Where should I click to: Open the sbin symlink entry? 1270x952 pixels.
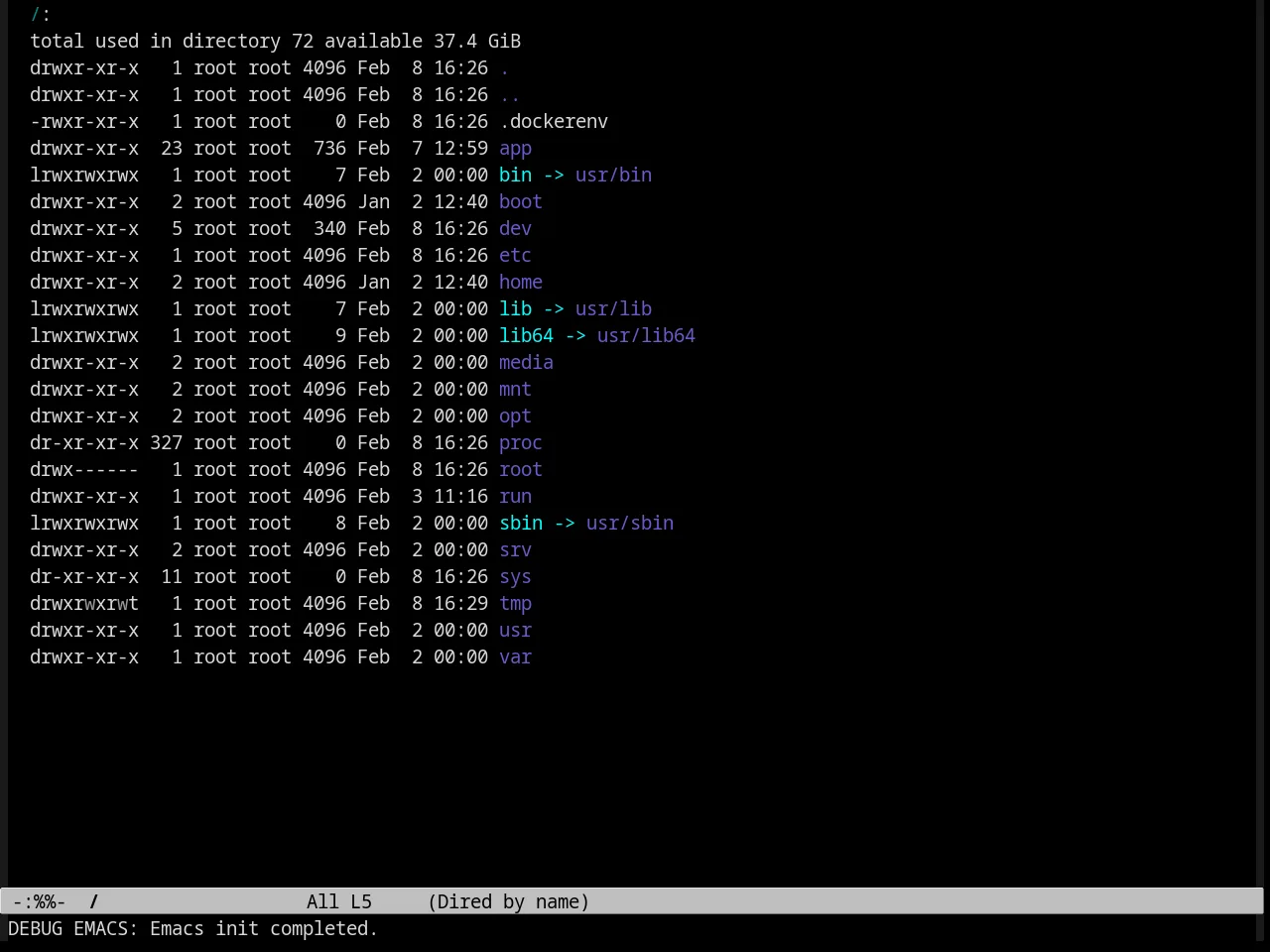(x=521, y=523)
